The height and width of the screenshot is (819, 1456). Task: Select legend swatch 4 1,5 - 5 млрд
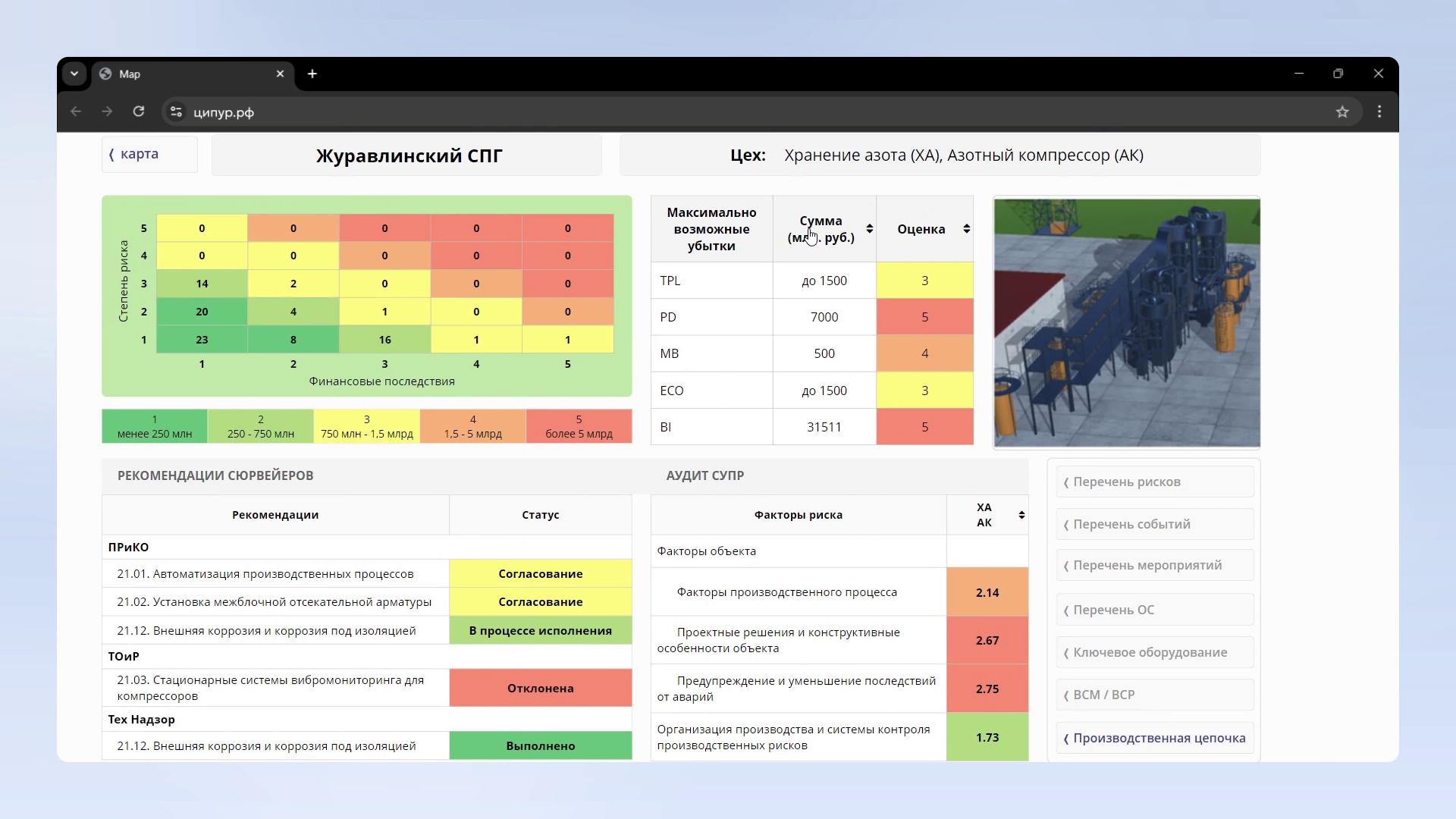pos(473,426)
